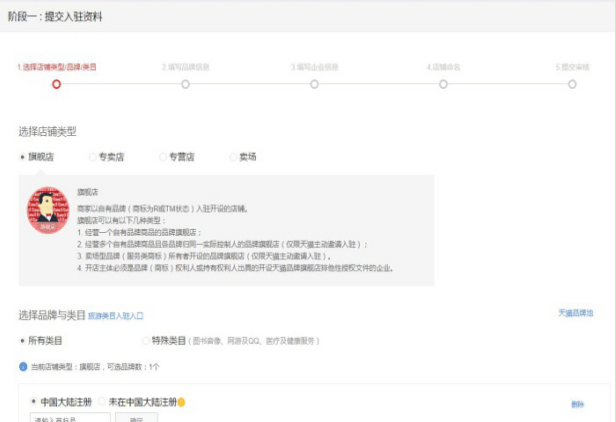
Task: Click the 旗舰店 mascot avatar image
Action: tap(47, 210)
